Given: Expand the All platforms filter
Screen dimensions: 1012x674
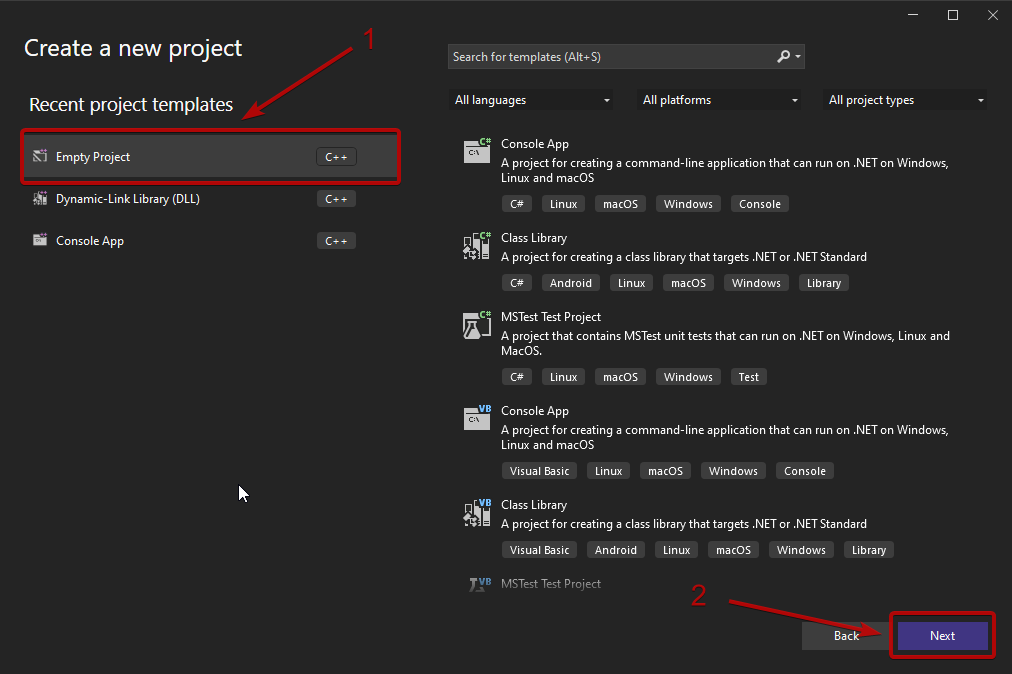Looking at the screenshot, I should 720,100.
